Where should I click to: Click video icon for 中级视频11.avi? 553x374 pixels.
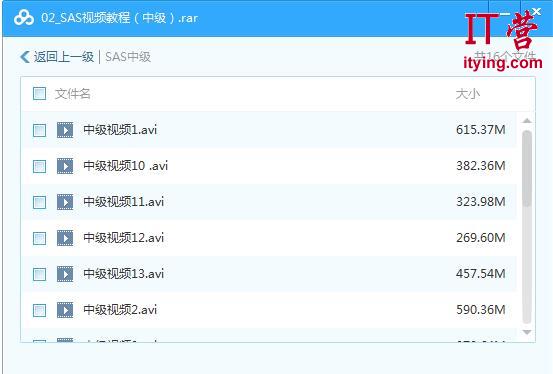65,202
